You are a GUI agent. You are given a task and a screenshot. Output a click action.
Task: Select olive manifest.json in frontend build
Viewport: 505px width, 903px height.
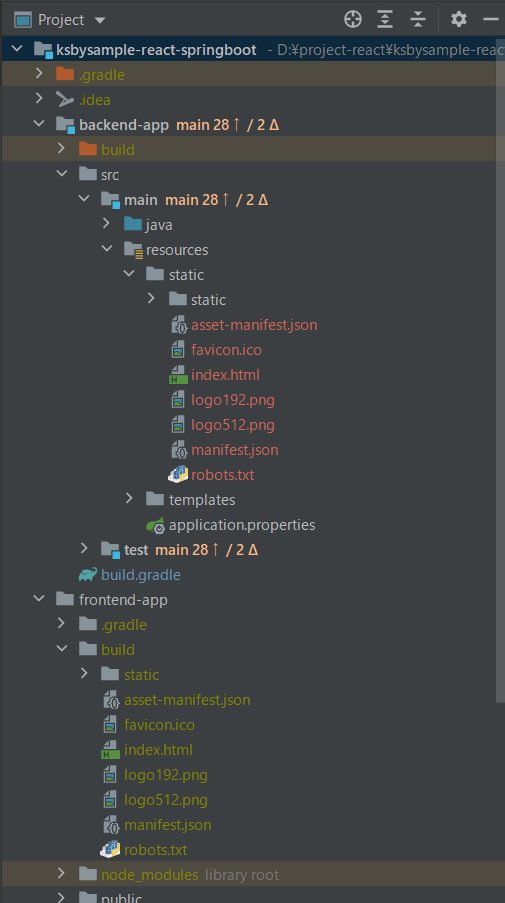click(x=168, y=825)
